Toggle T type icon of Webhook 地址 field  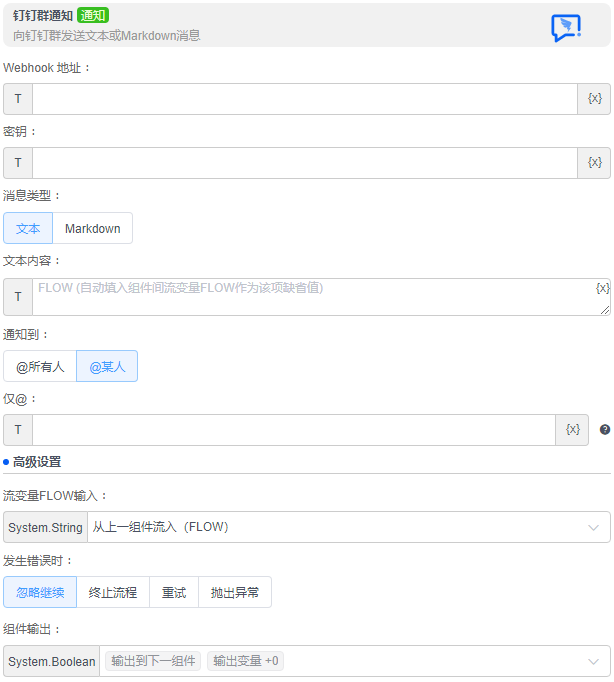click(18, 99)
